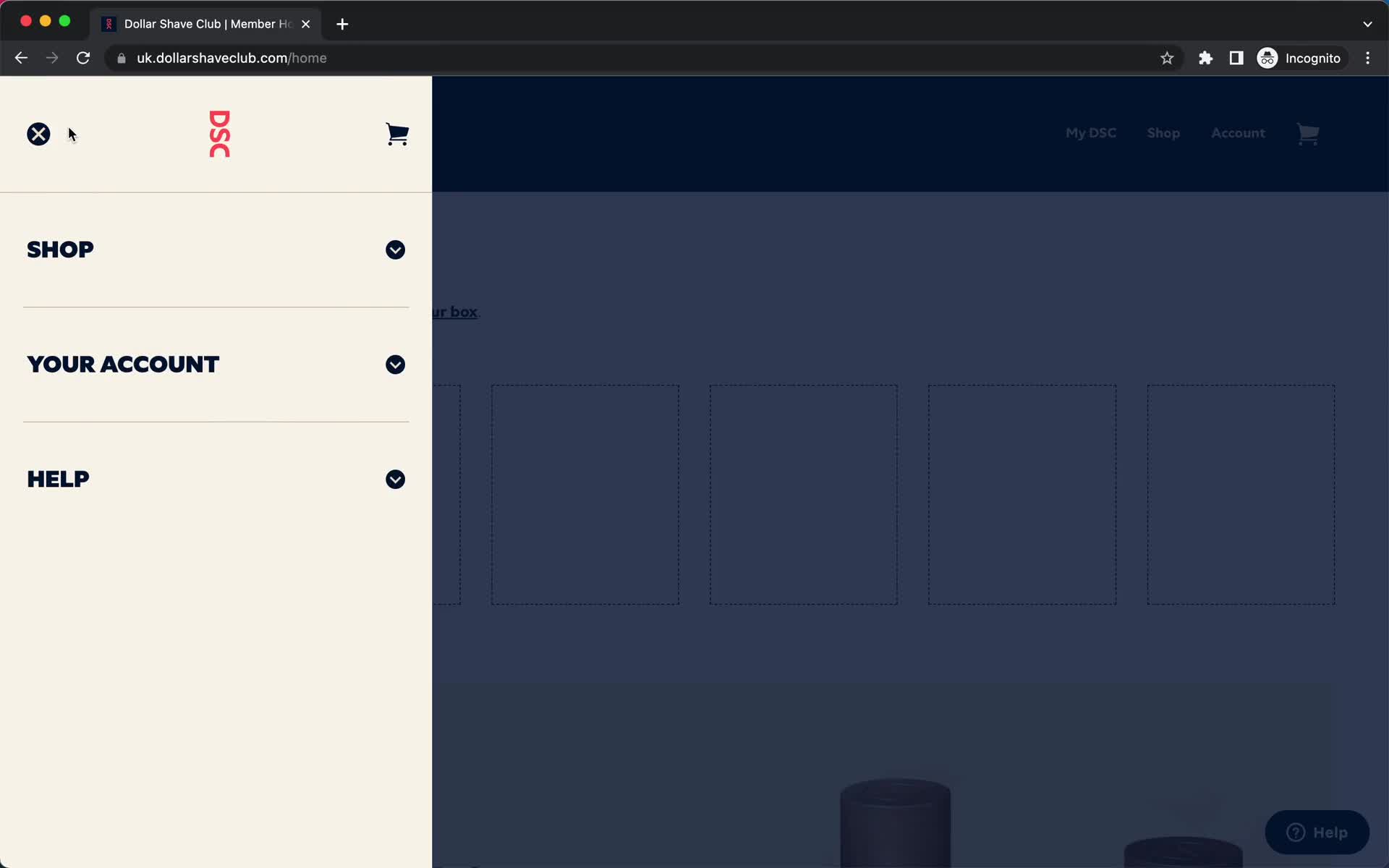
Task: Toggle SHOP dropdown chevron
Action: (x=396, y=250)
